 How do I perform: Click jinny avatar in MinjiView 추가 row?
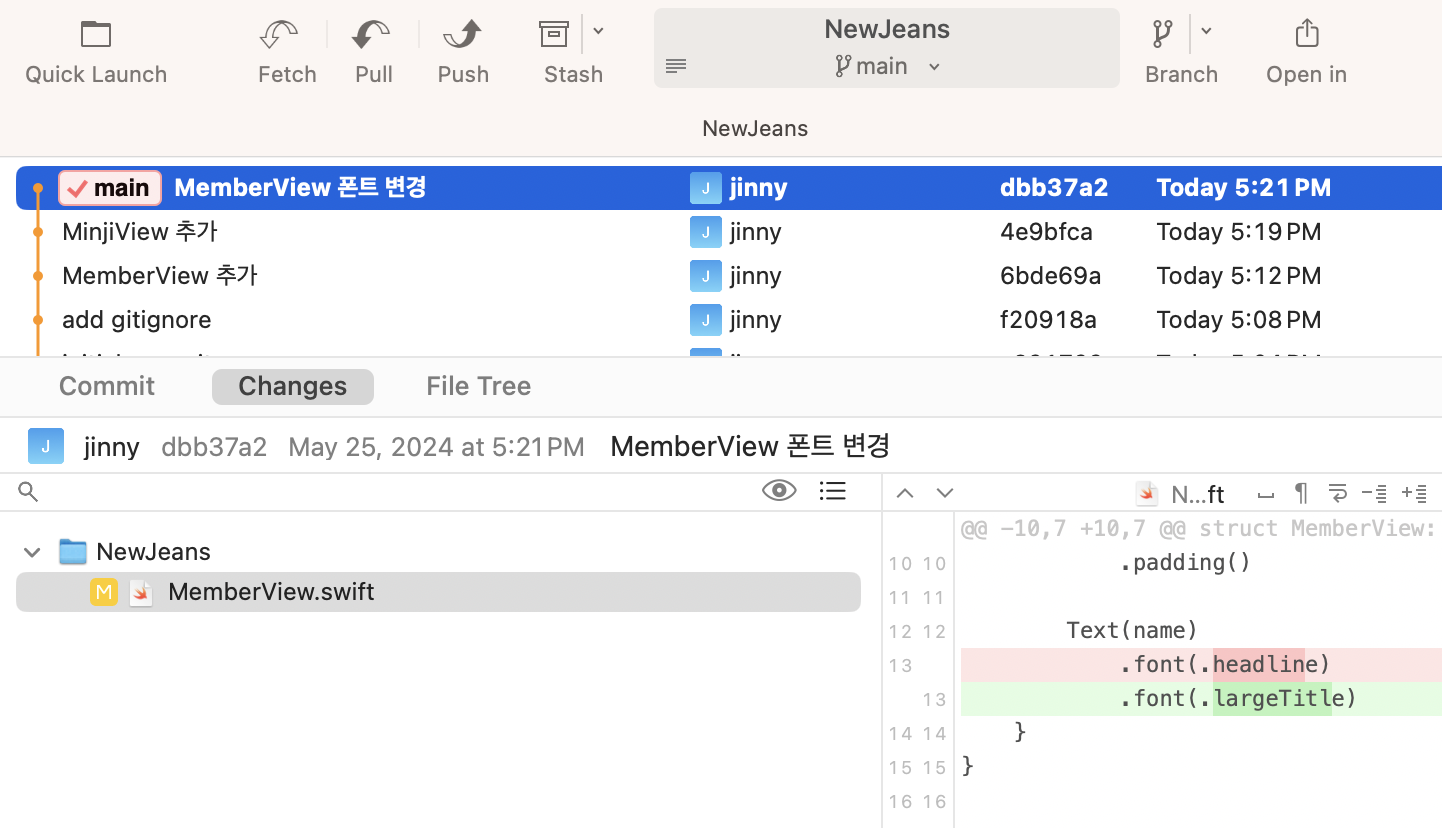pos(705,232)
